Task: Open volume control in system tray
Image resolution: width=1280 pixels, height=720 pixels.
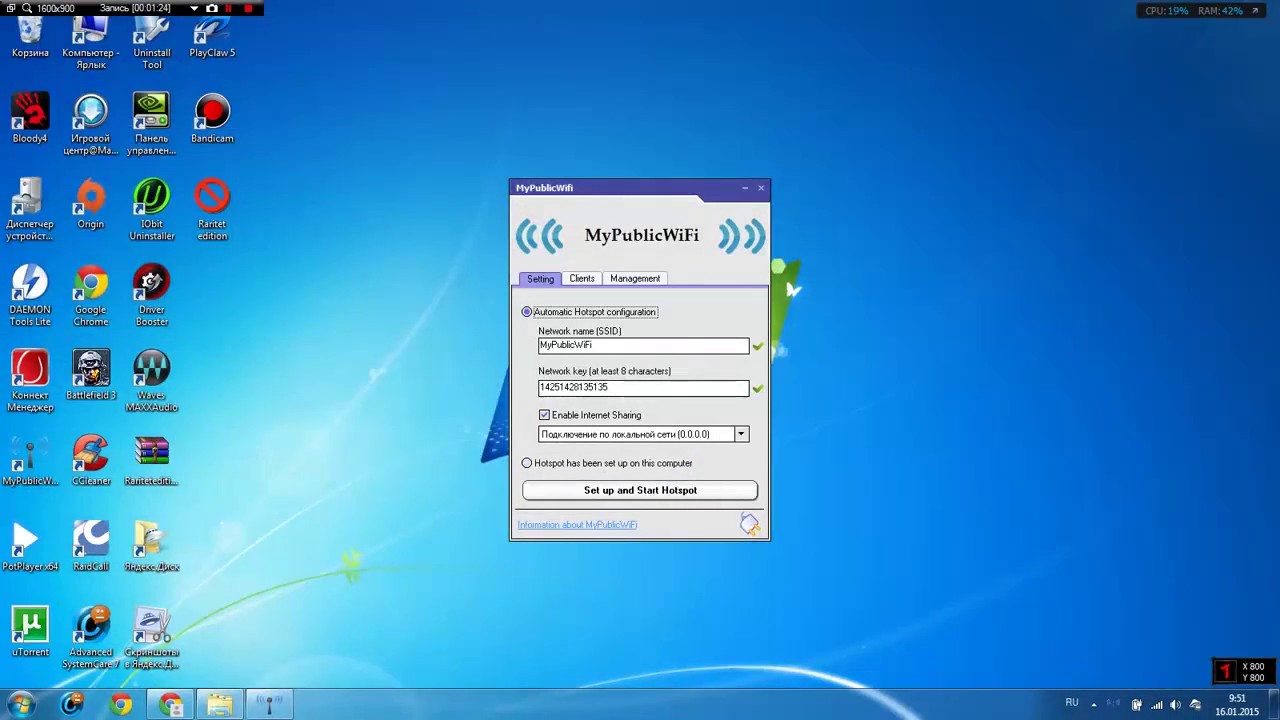Action: (x=1175, y=705)
